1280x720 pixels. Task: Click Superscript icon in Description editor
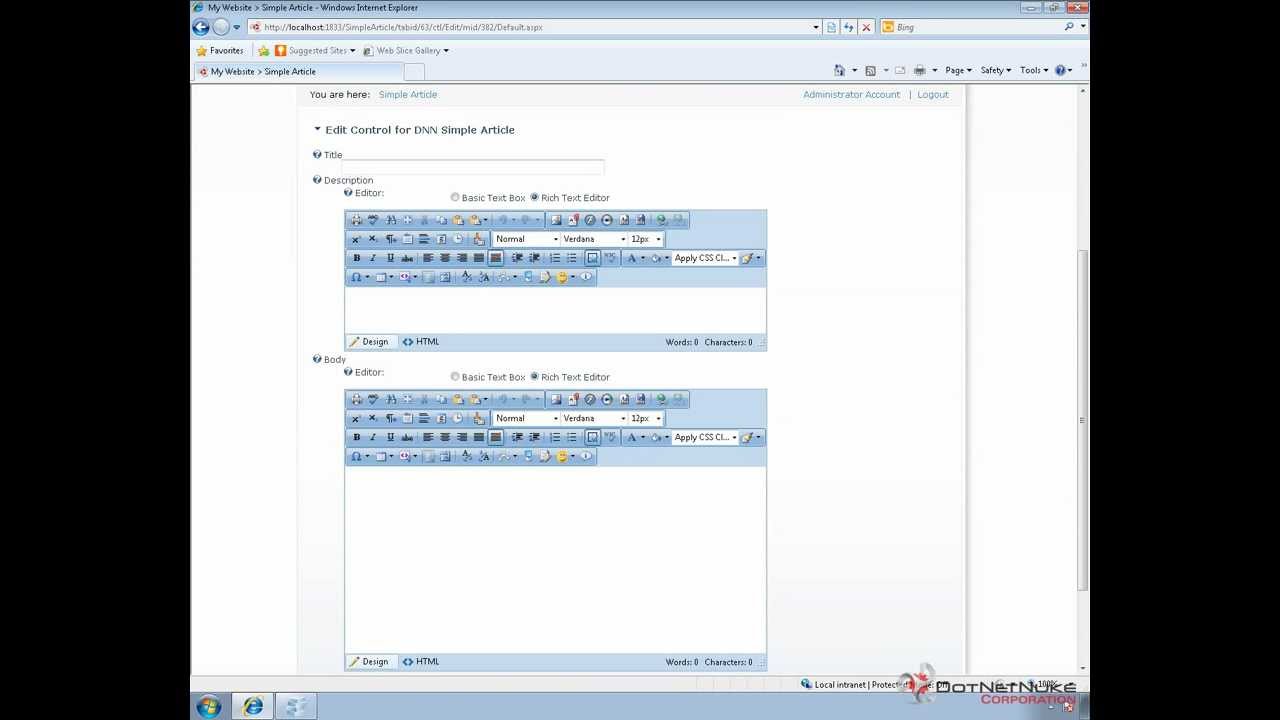pyautogui.click(x=356, y=239)
